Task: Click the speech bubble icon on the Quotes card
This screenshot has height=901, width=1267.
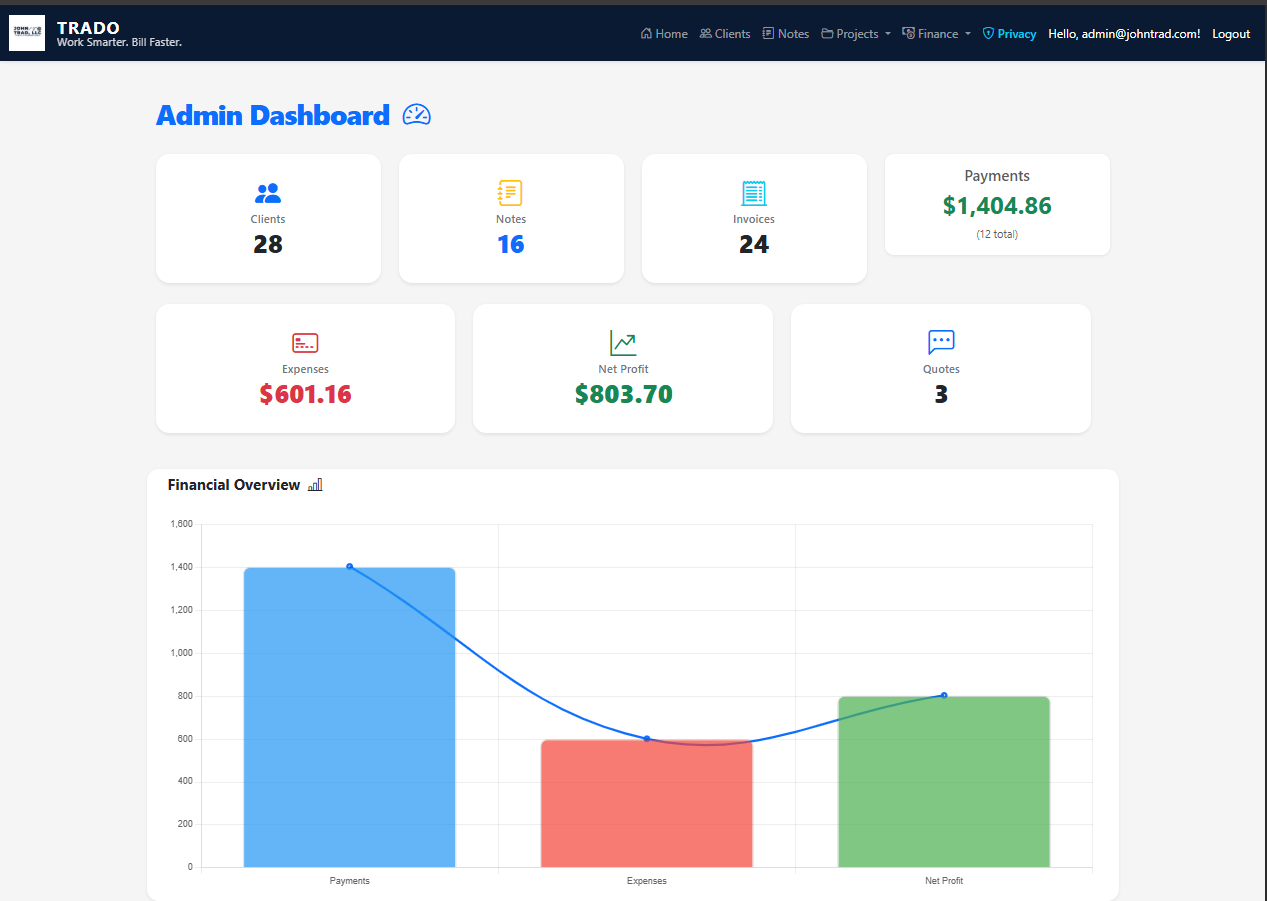Action: tap(940, 341)
